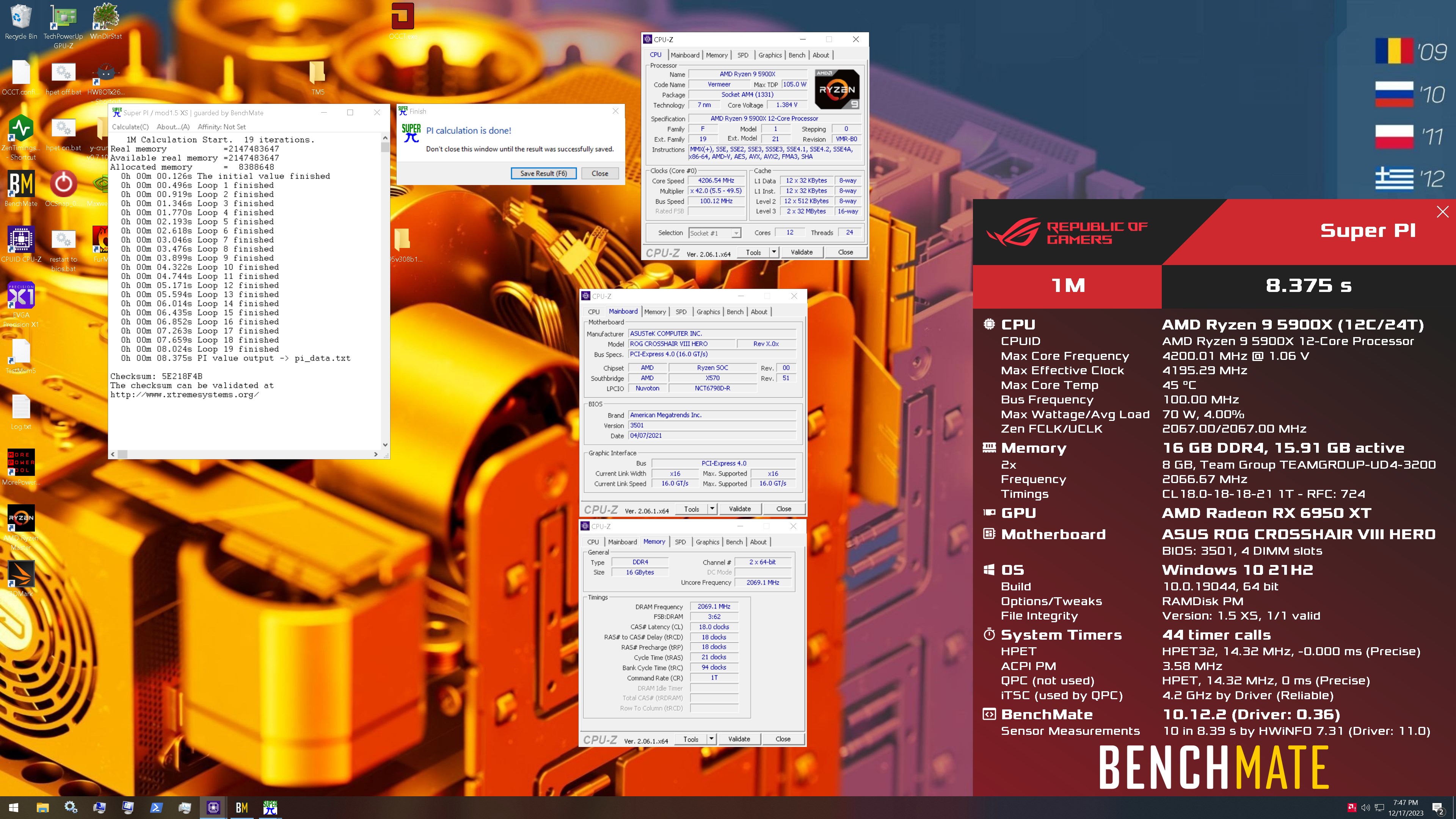Viewport: 1456px width, 819px height.
Task: Switch to Bench tab in top CPU-Z window
Action: click(x=796, y=55)
